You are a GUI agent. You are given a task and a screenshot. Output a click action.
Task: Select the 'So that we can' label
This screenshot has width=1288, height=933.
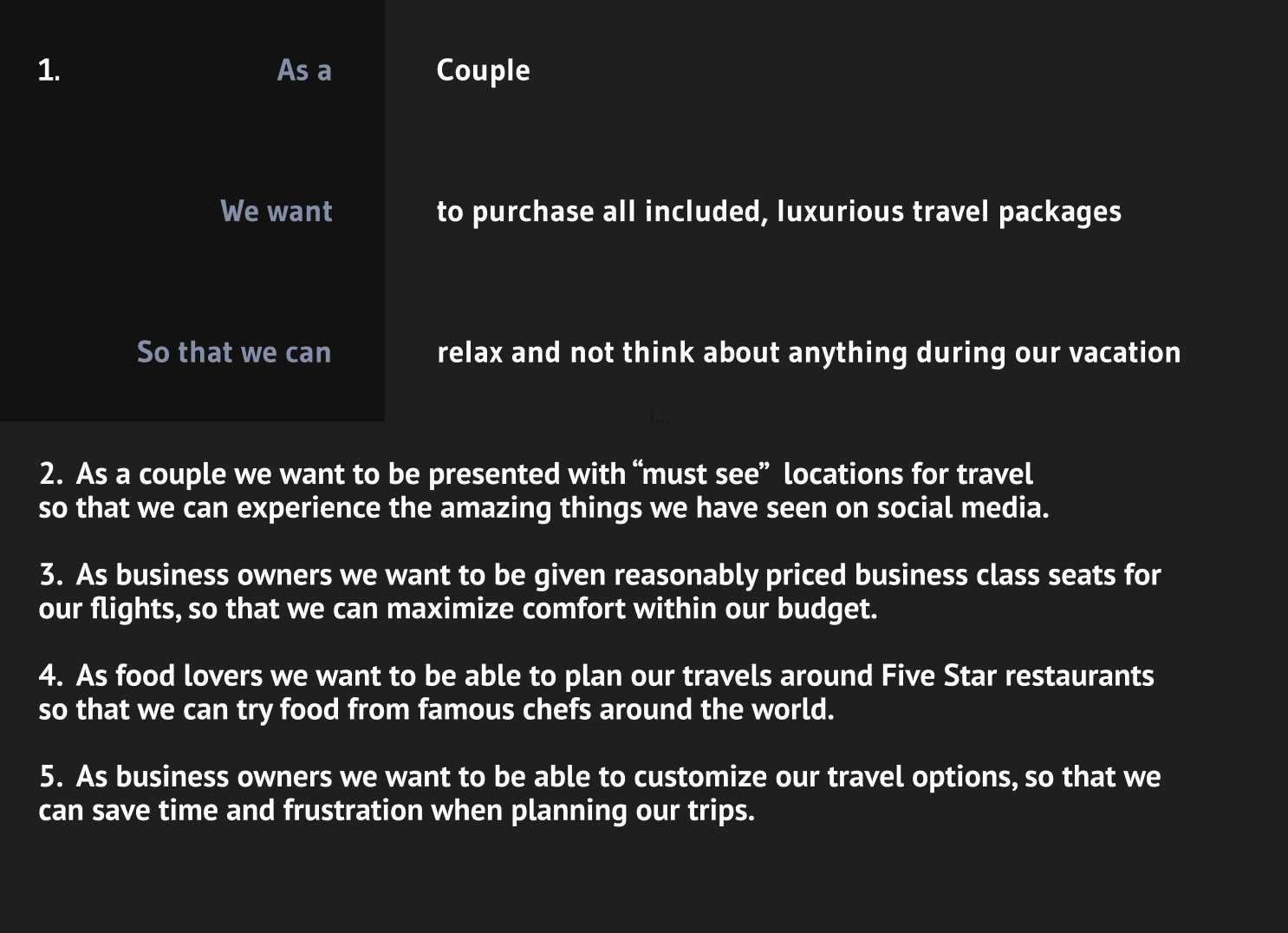[x=234, y=353]
